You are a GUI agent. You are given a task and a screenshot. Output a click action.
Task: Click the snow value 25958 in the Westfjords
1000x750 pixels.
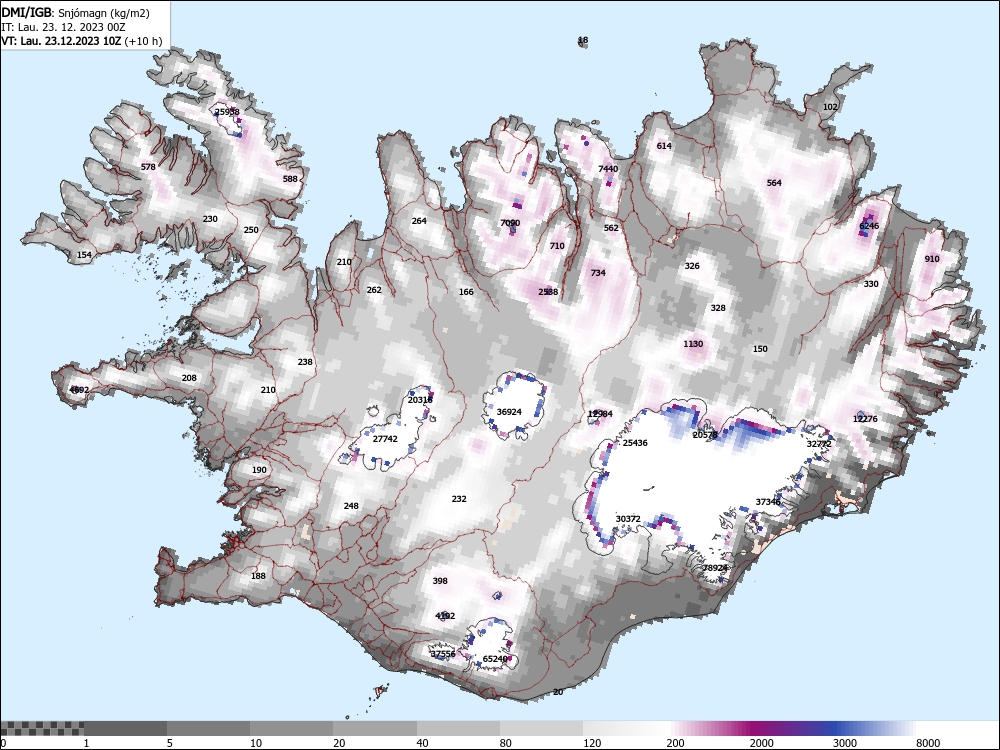click(x=228, y=112)
